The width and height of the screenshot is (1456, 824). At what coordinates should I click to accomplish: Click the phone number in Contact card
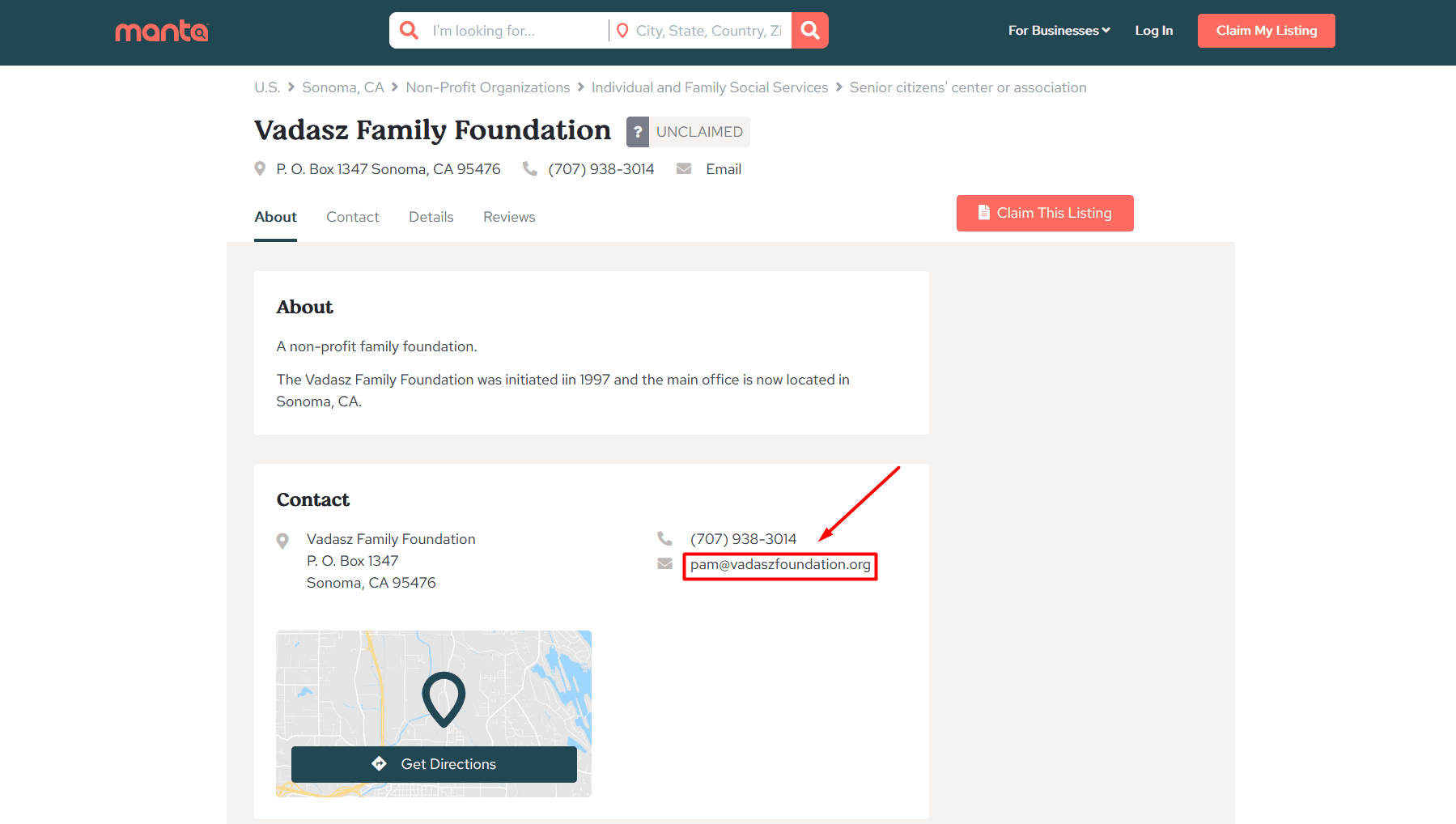tap(743, 539)
